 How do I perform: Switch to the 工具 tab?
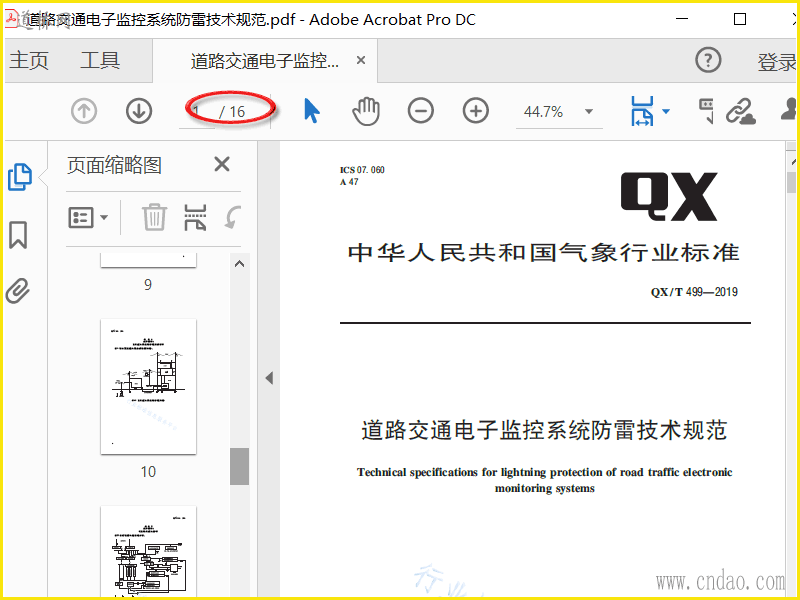click(x=100, y=61)
